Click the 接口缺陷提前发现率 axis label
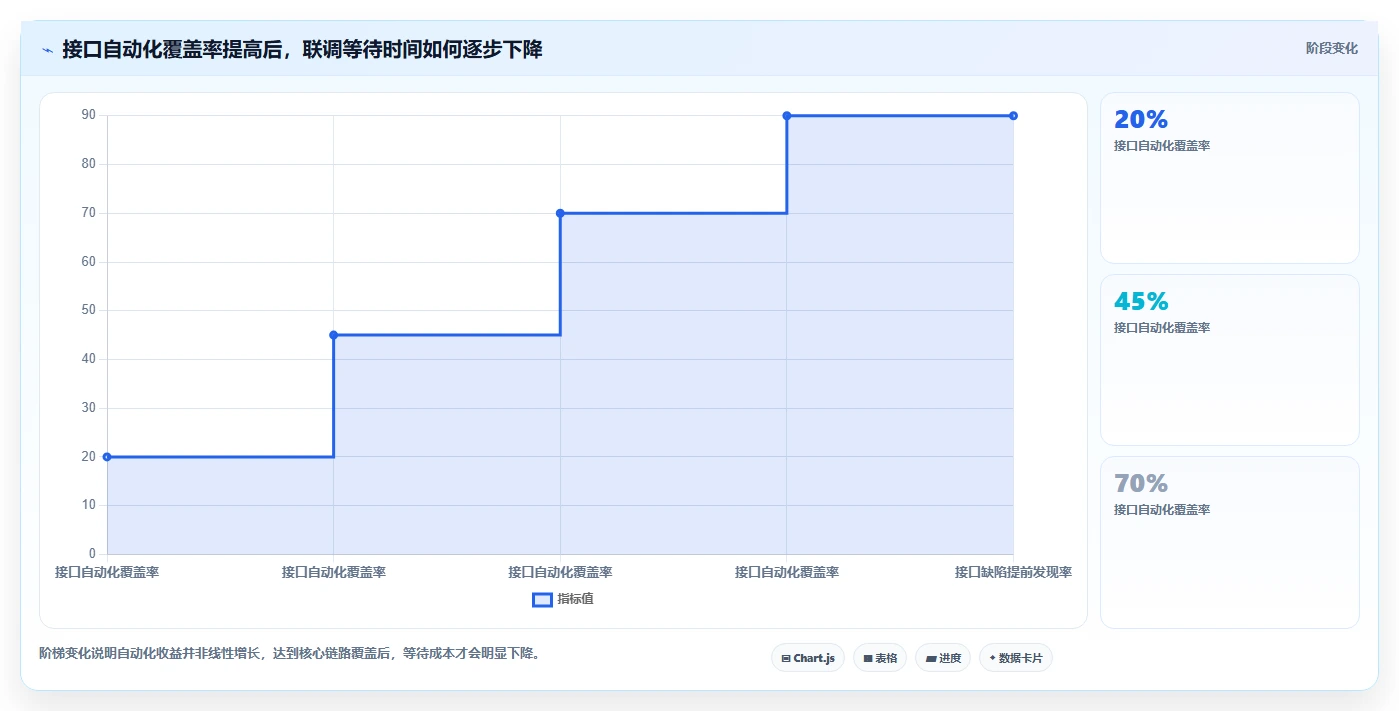This screenshot has width=1399, height=711. click(x=1013, y=573)
